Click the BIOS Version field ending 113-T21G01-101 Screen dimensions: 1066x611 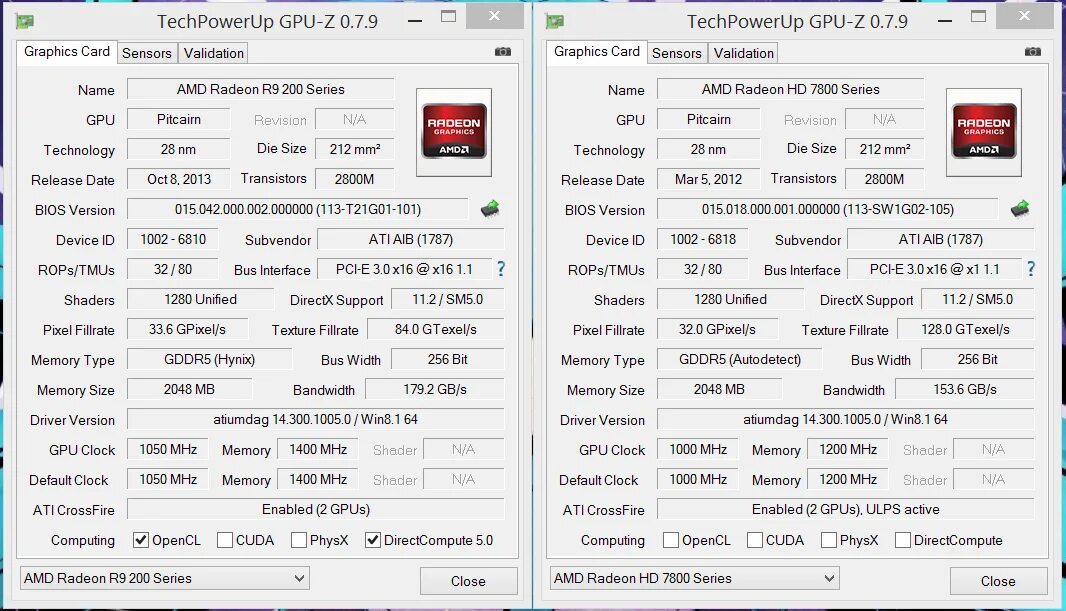coord(298,209)
